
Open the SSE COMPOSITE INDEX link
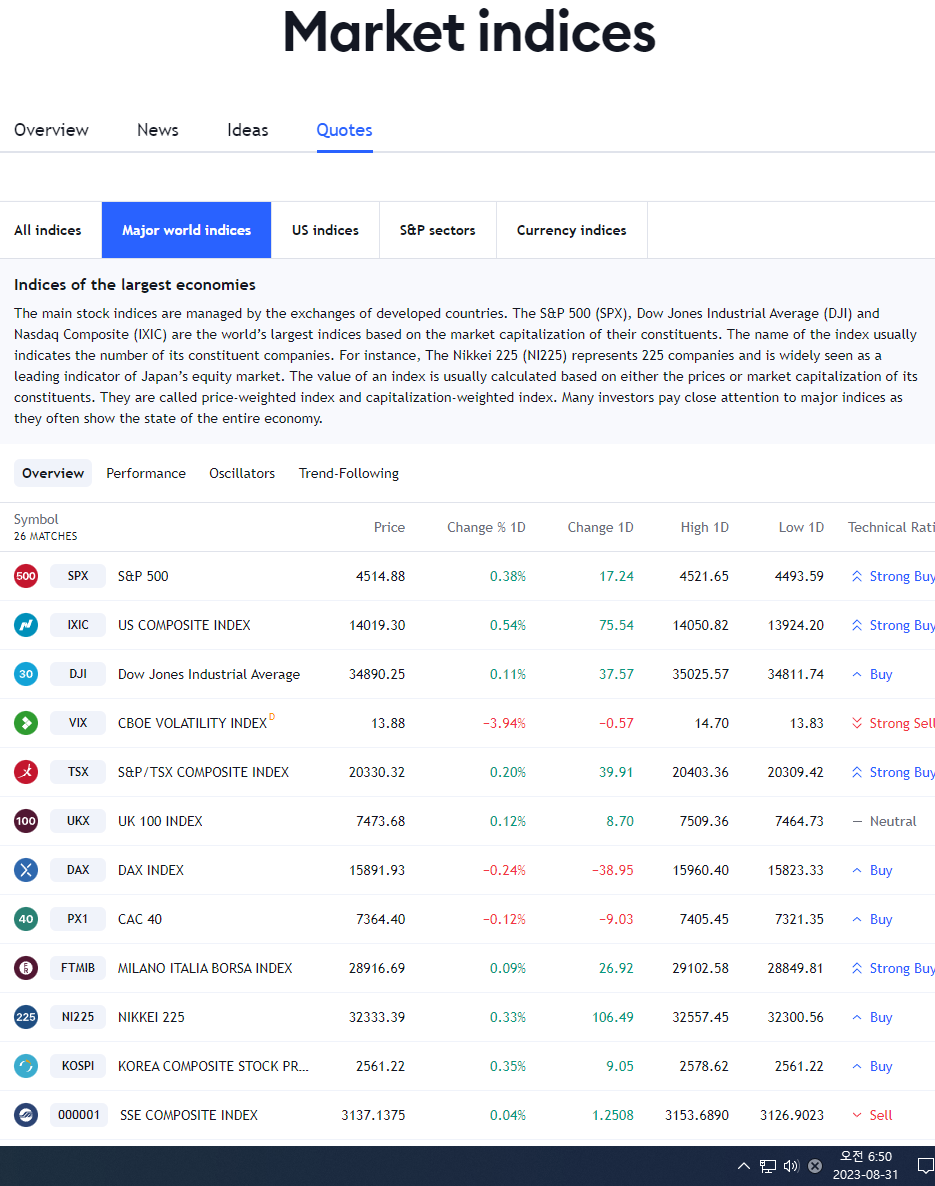click(x=189, y=1115)
